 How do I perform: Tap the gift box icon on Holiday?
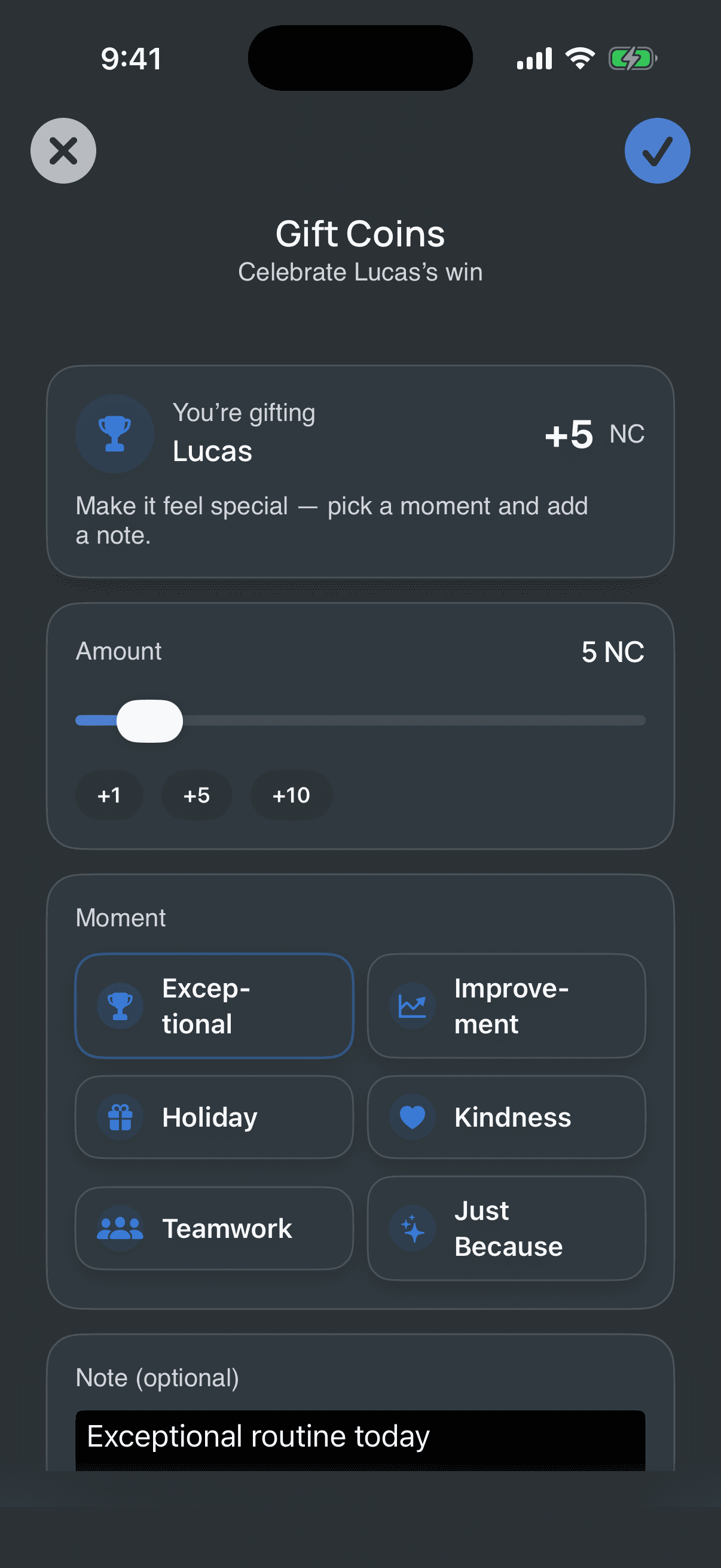(121, 1117)
